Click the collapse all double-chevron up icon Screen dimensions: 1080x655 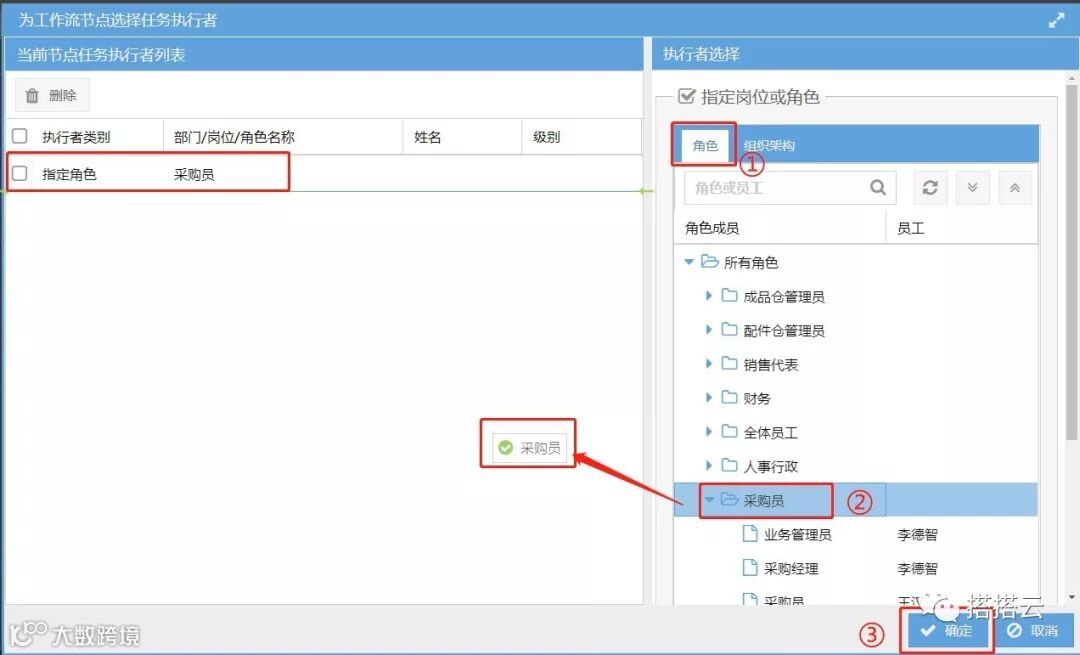pos(1015,187)
